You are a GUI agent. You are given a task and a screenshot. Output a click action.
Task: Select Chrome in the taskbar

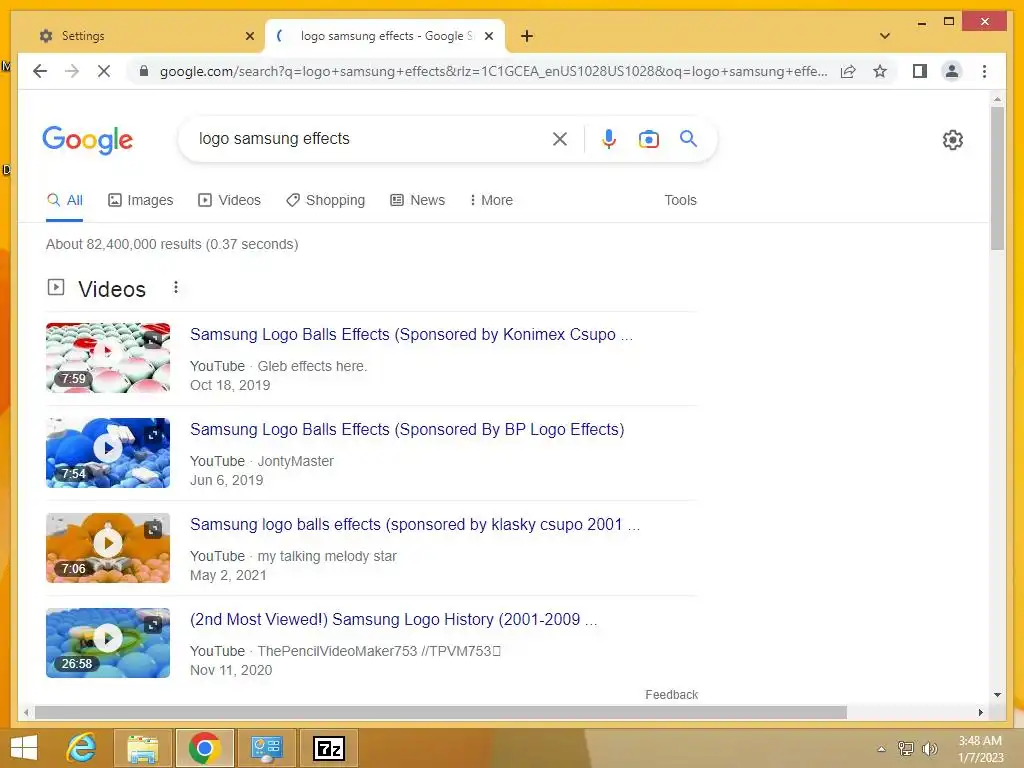[204, 748]
